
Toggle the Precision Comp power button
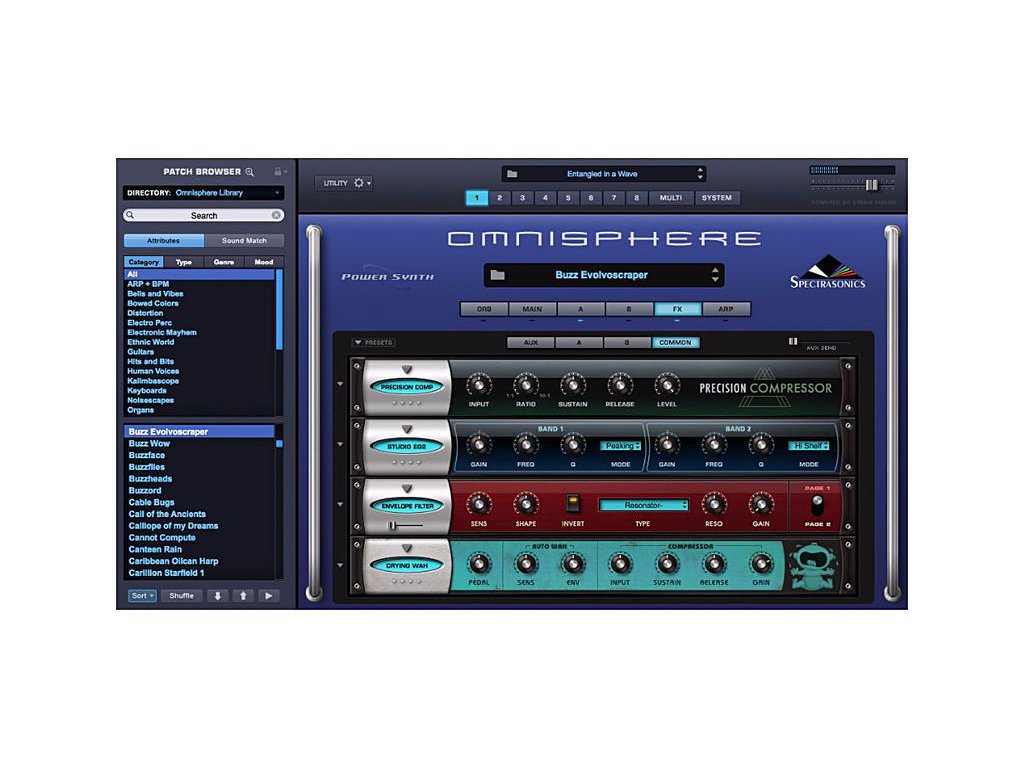point(407,387)
